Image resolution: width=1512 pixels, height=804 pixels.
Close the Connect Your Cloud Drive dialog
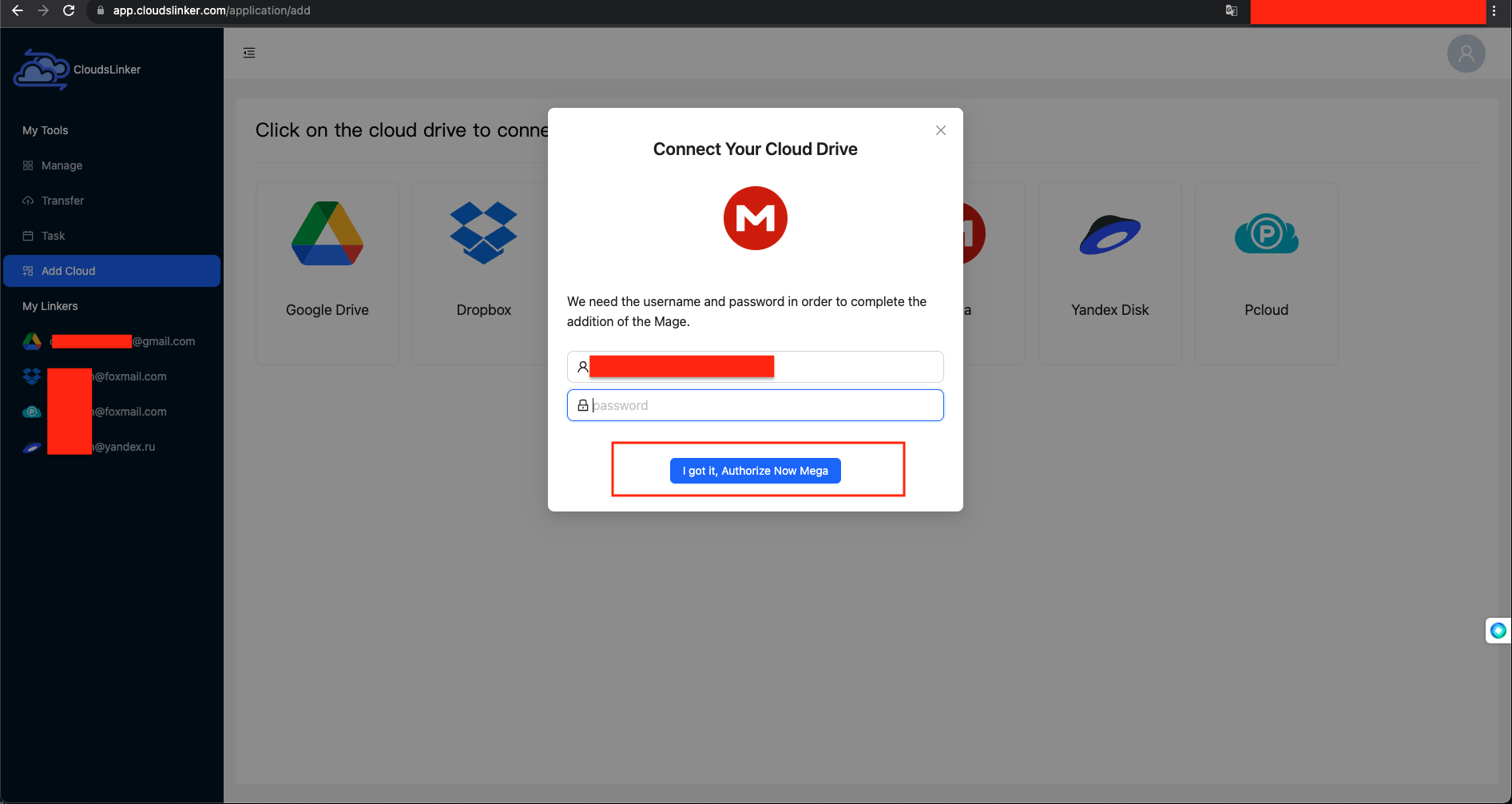coord(941,130)
